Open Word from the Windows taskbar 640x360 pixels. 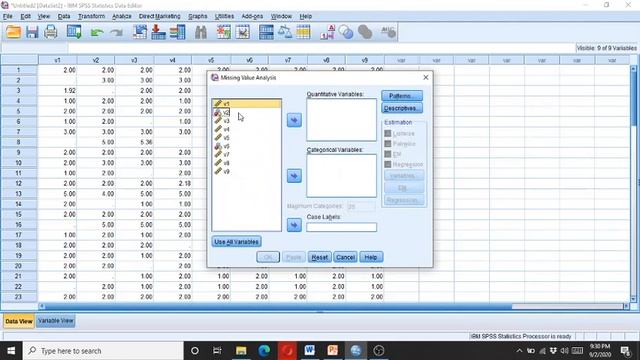point(309,350)
